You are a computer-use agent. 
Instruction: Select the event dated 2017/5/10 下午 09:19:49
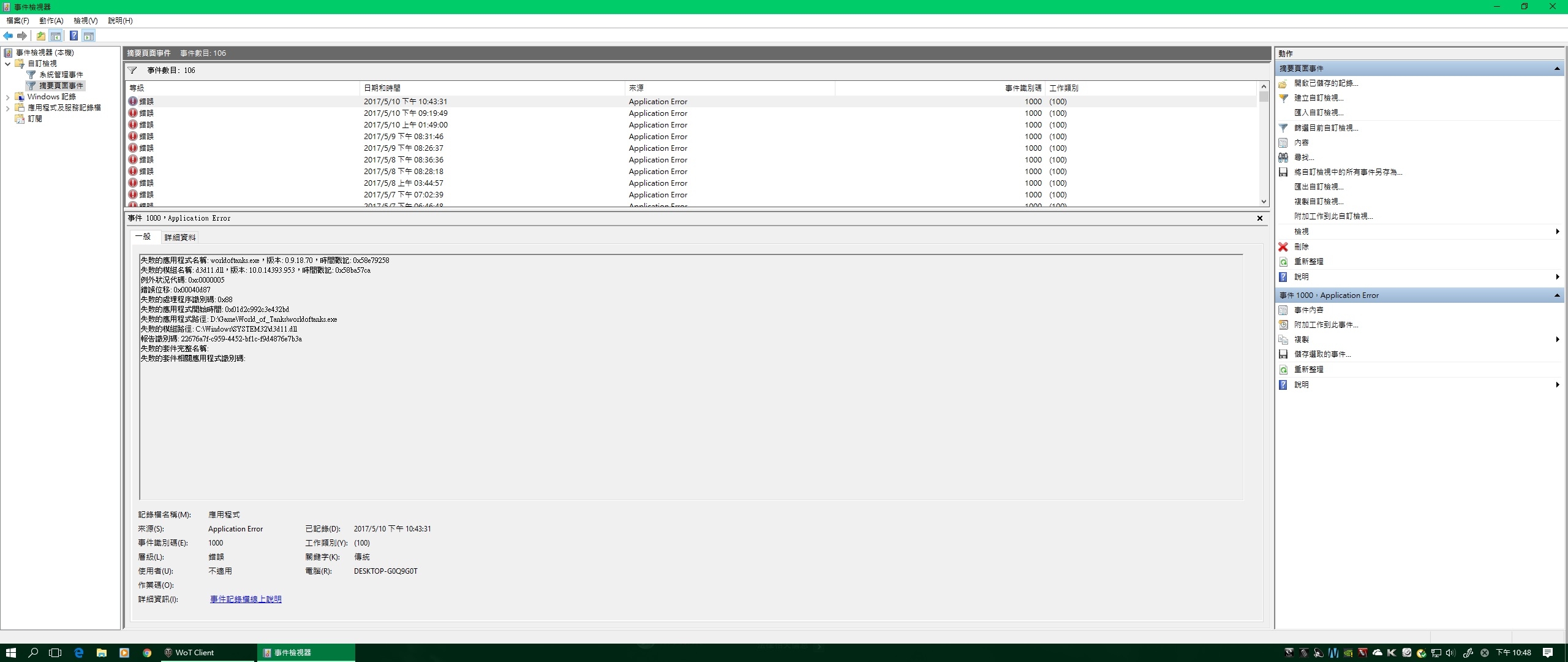[x=692, y=113]
